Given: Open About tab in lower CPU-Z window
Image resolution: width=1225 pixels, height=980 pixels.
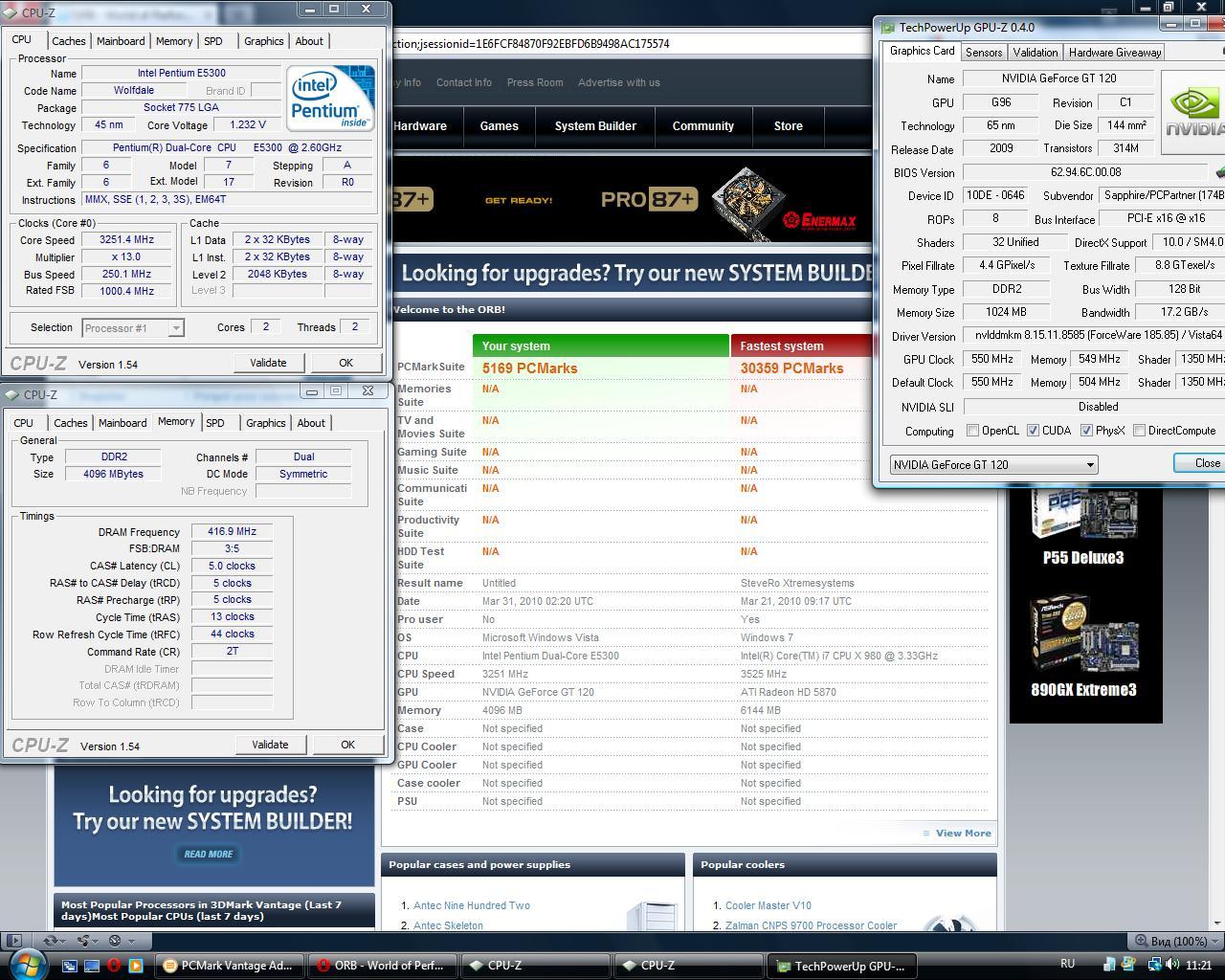Looking at the screenshot, I should 311,423.
